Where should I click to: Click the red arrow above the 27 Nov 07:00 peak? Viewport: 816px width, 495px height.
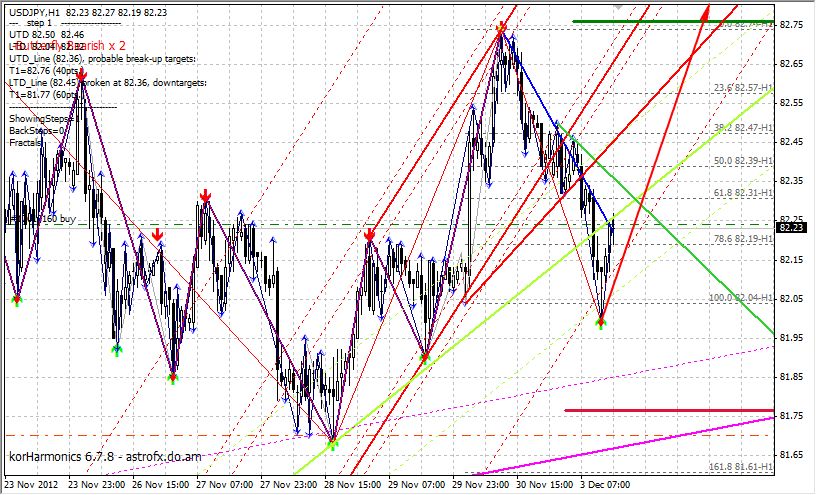205,195
